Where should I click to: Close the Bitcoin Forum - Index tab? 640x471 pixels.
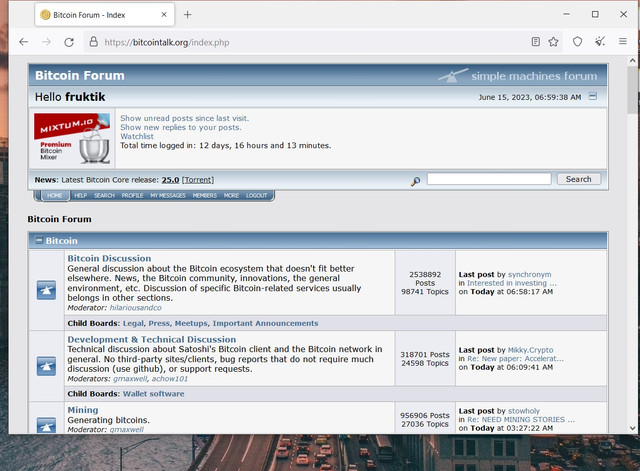[164, 15]
